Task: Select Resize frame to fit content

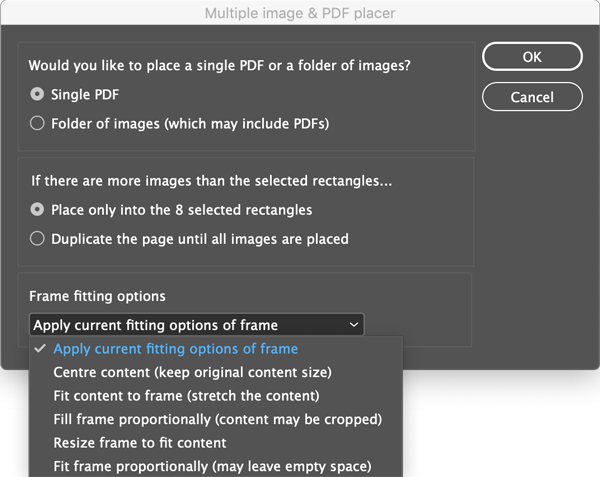Action: point(140,442)
